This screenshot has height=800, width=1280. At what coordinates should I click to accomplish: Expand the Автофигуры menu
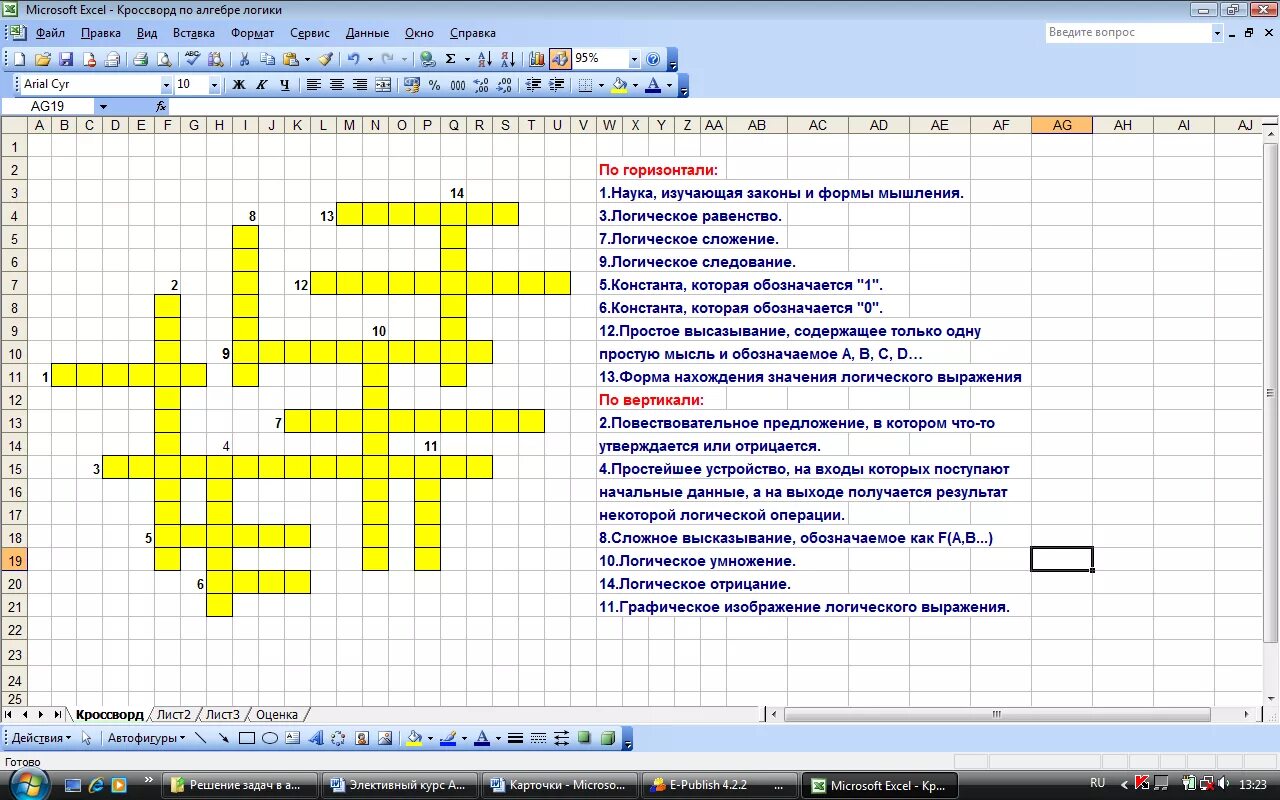pos(146,739)
